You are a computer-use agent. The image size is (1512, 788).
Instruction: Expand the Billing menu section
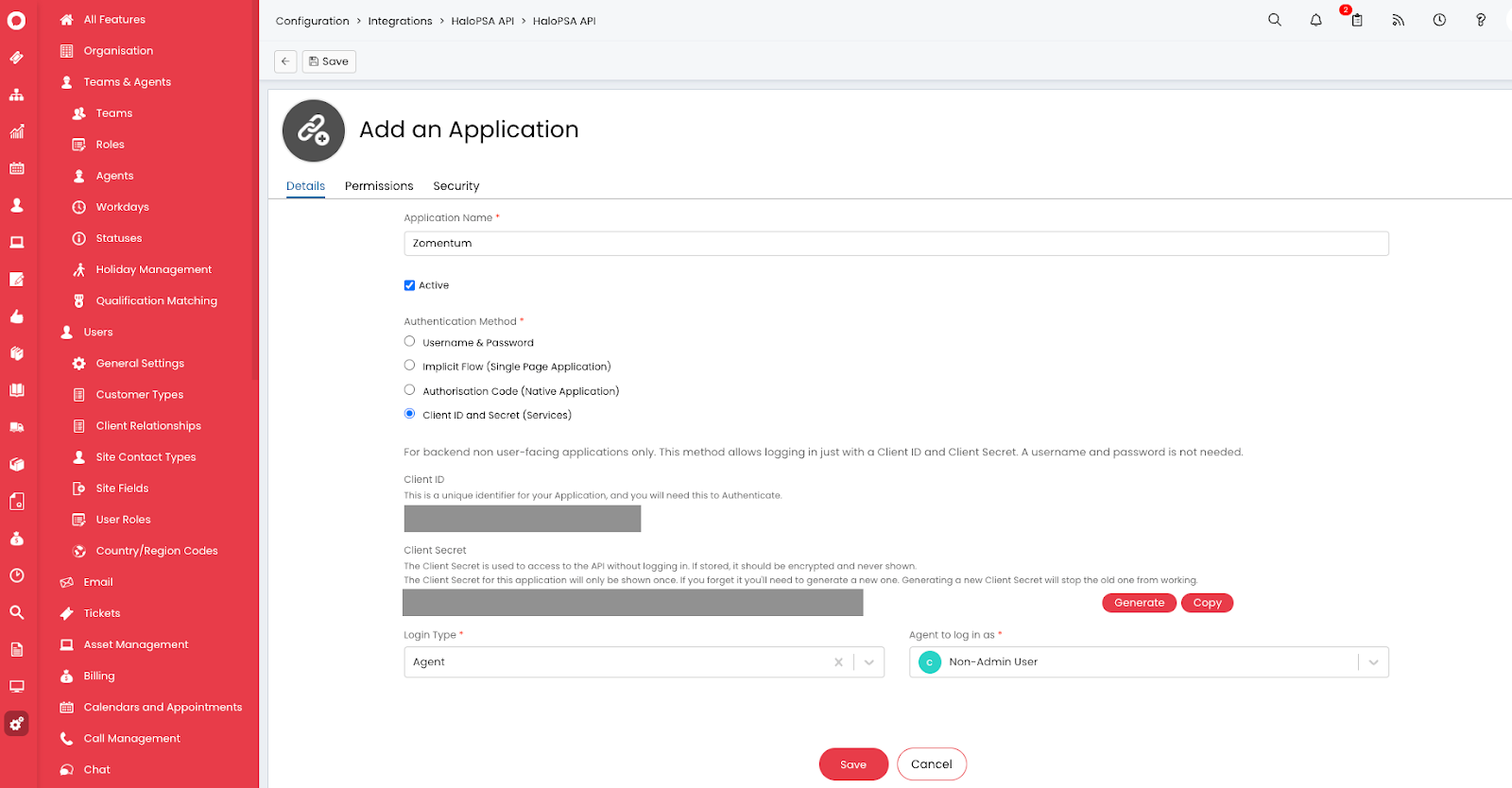point(99,676)
